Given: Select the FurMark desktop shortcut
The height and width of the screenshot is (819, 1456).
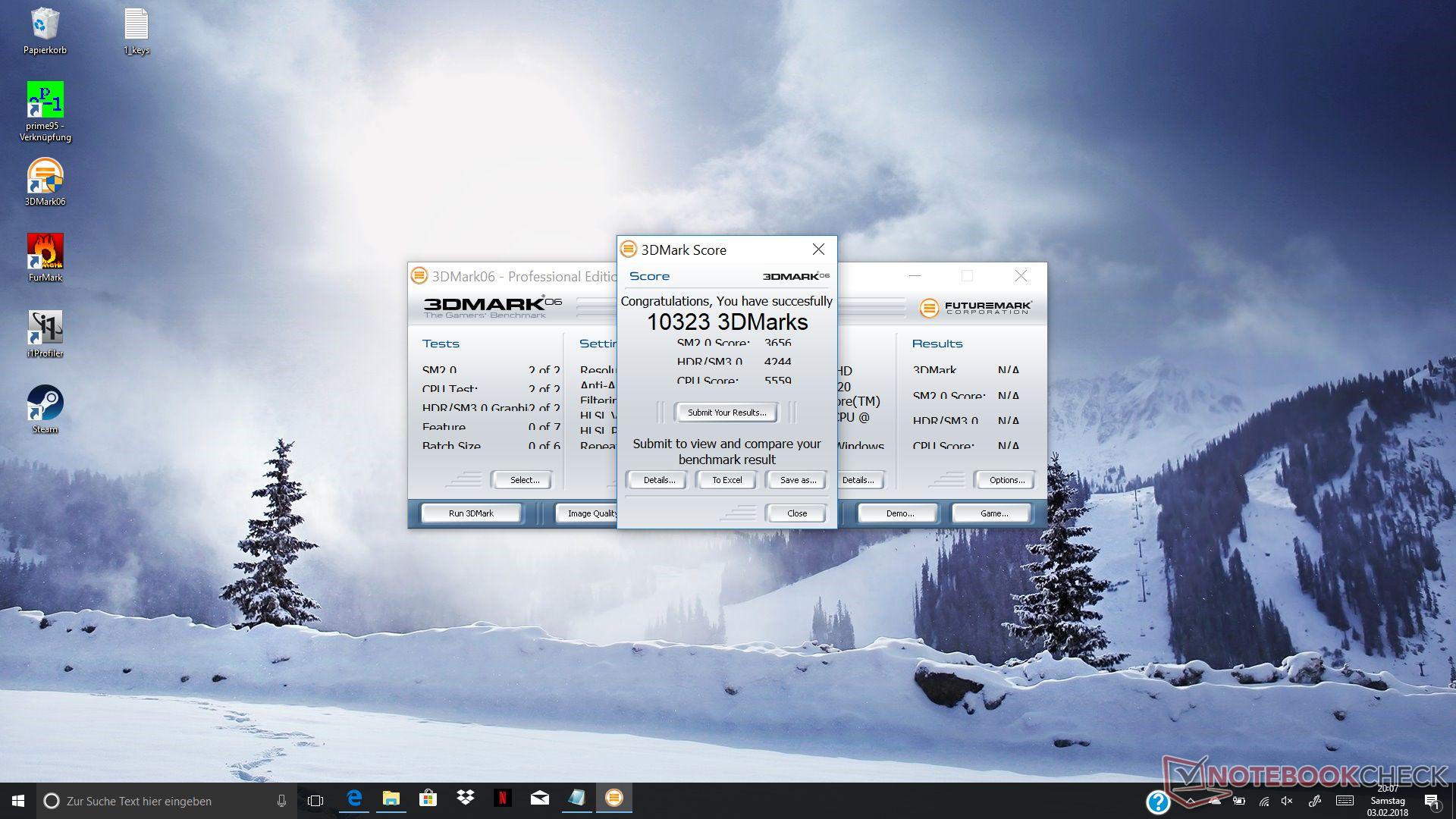Looking at the screenshot, I should (45, 258).
